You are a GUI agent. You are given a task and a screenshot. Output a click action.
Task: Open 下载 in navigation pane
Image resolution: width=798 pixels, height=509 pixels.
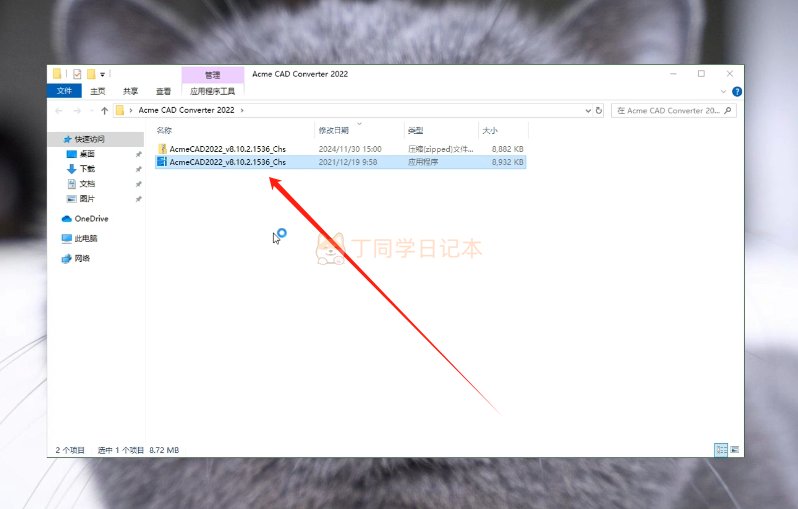87,168
